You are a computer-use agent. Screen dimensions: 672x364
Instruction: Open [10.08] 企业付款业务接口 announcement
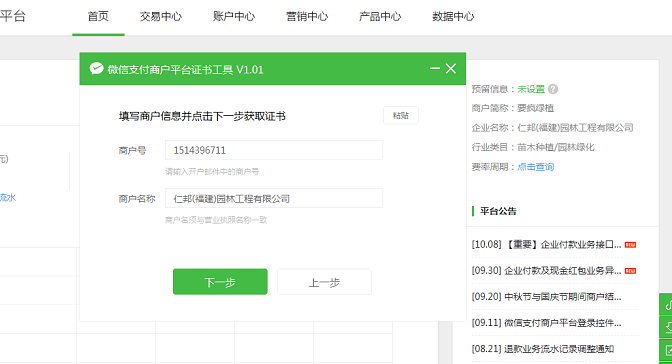coord(546,244)
